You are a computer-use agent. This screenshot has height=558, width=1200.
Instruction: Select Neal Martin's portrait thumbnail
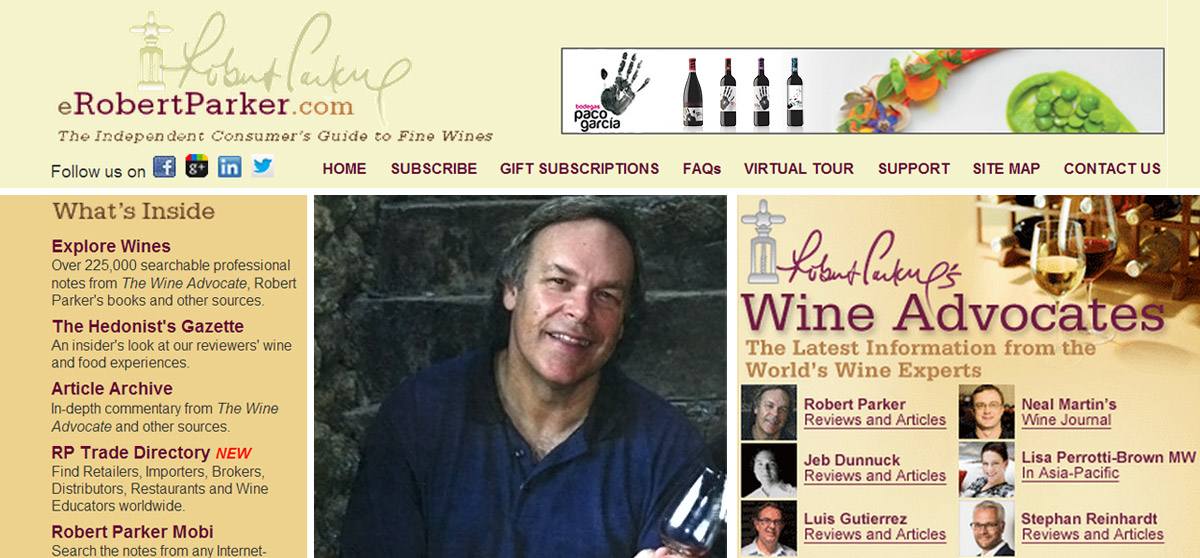[x=986, y=412]
